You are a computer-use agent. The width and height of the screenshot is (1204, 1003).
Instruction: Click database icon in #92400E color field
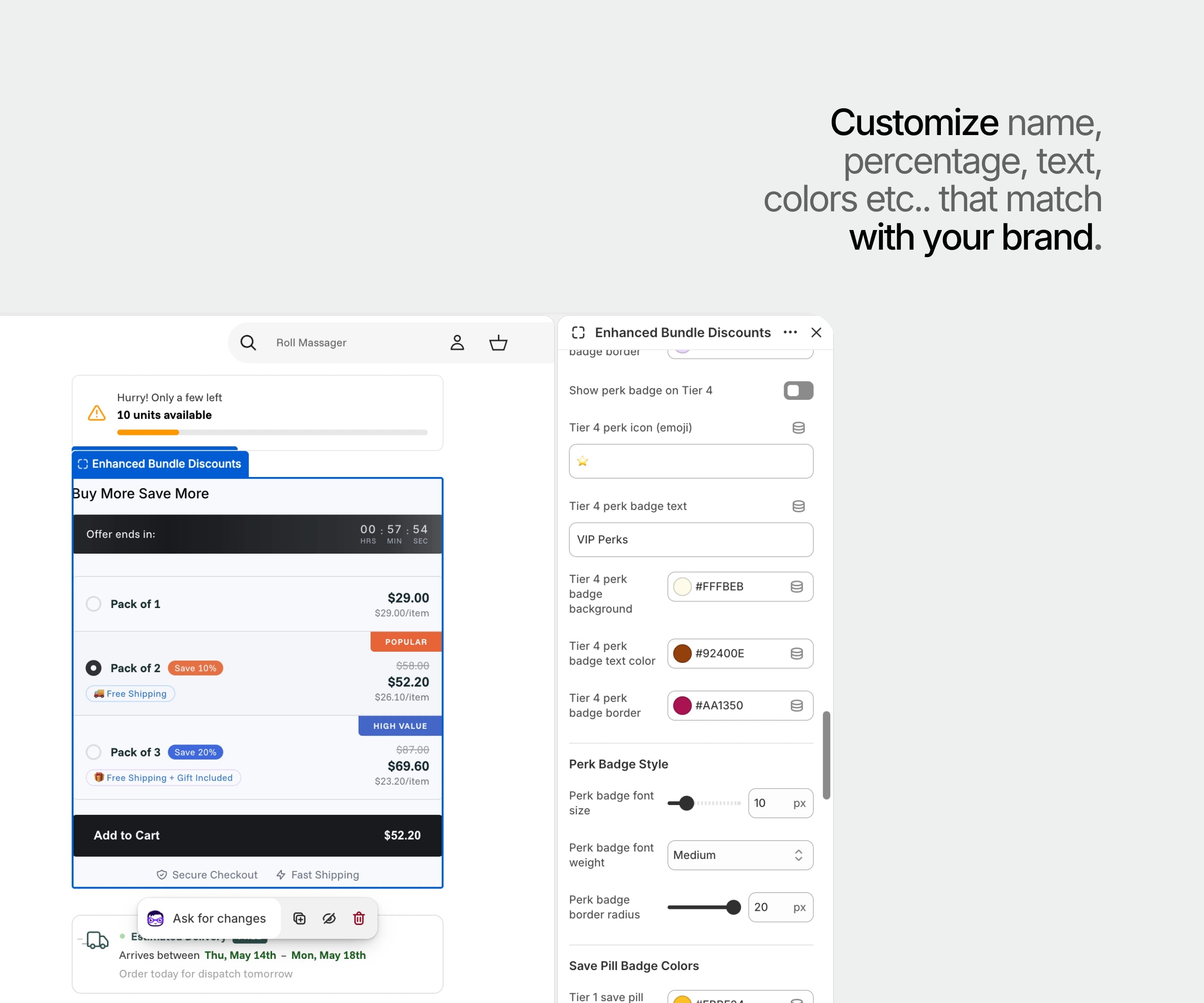click(796, 654)
